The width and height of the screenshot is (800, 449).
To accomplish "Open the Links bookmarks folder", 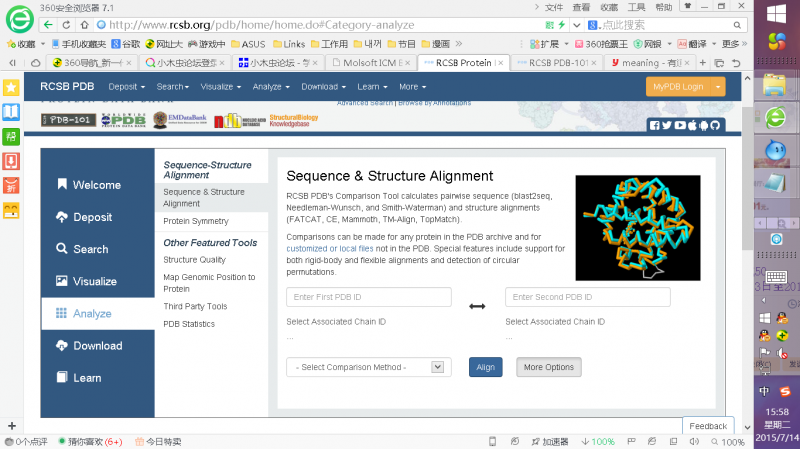I will coord(289,44).
